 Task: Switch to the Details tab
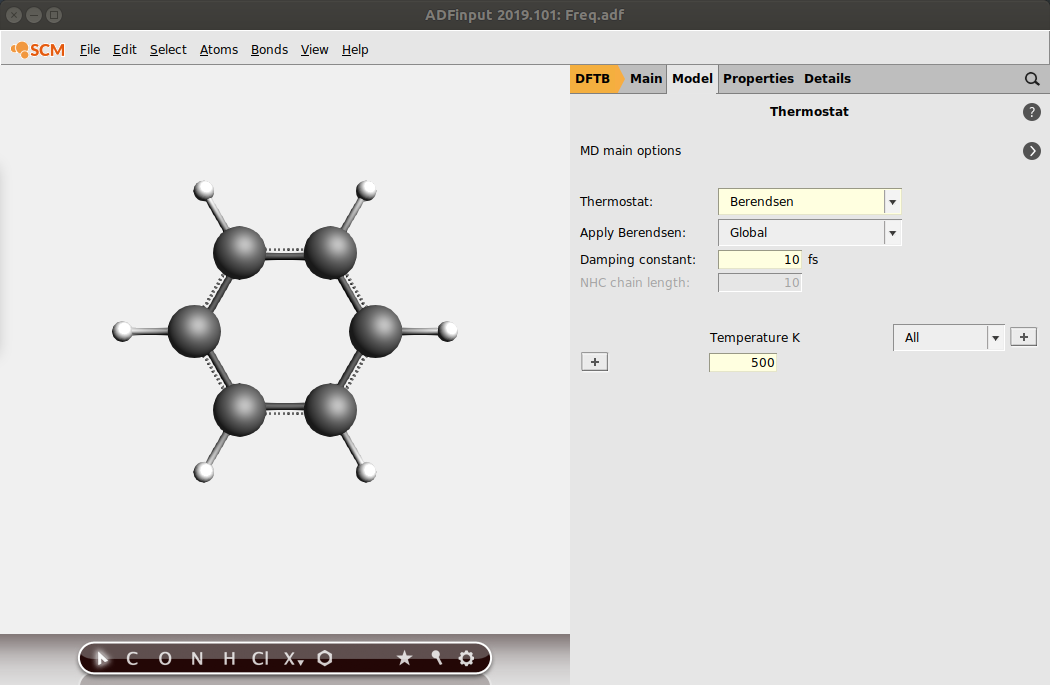pyautogui.click(x=828, y=79)
